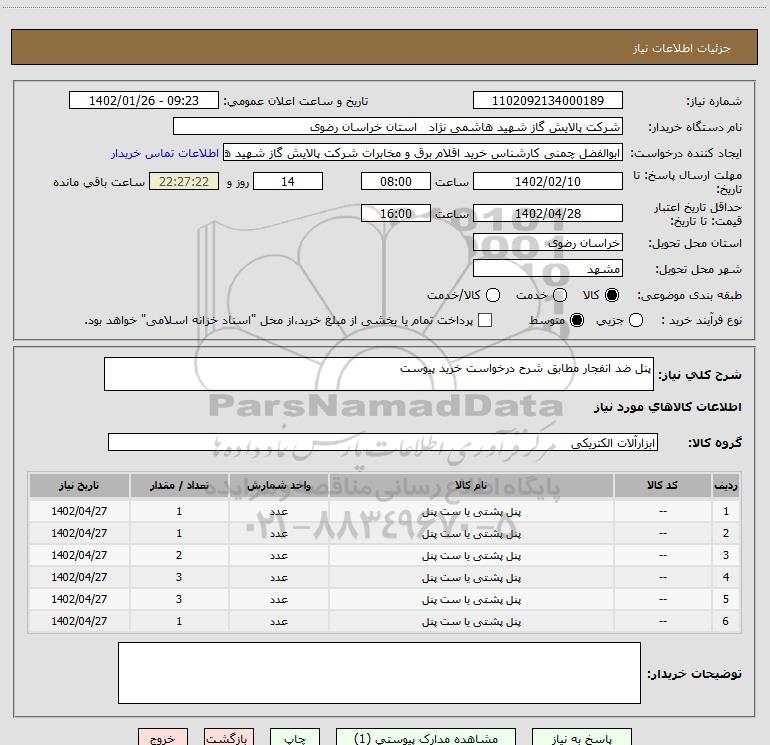Click the توضیحات خریدار text area
Screen dimensions: 770x745
379,672
